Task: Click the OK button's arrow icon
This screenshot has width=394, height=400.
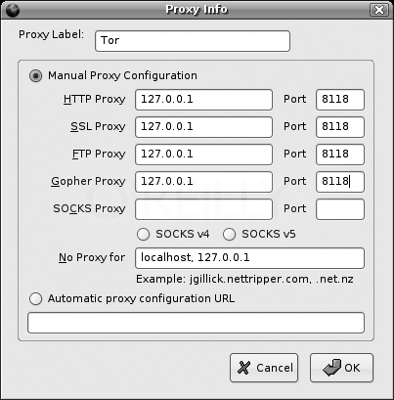Action: pyautogui.click(x=332, y=367)
